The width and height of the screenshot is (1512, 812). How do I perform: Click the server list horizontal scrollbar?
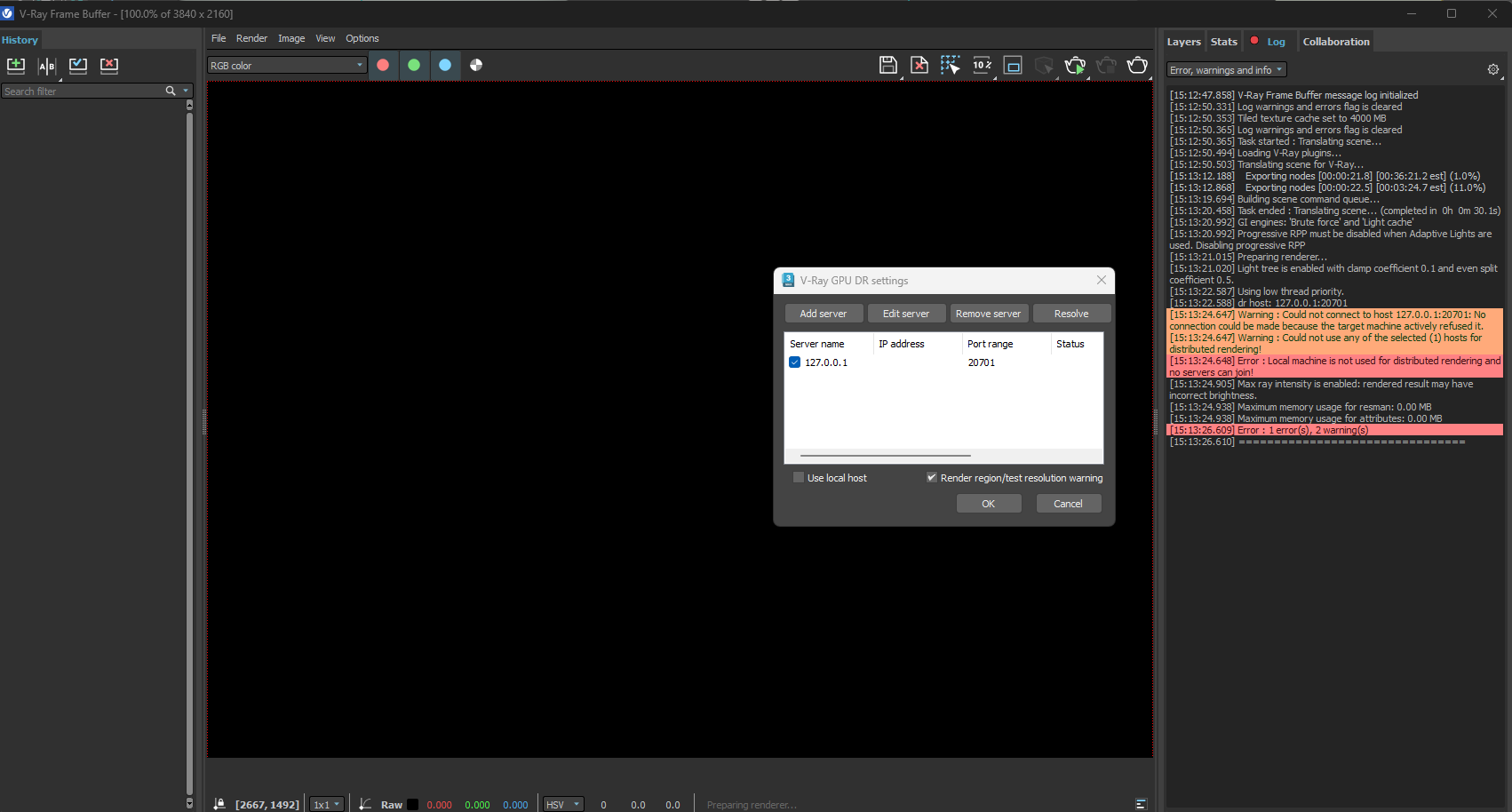pos(885,456)
